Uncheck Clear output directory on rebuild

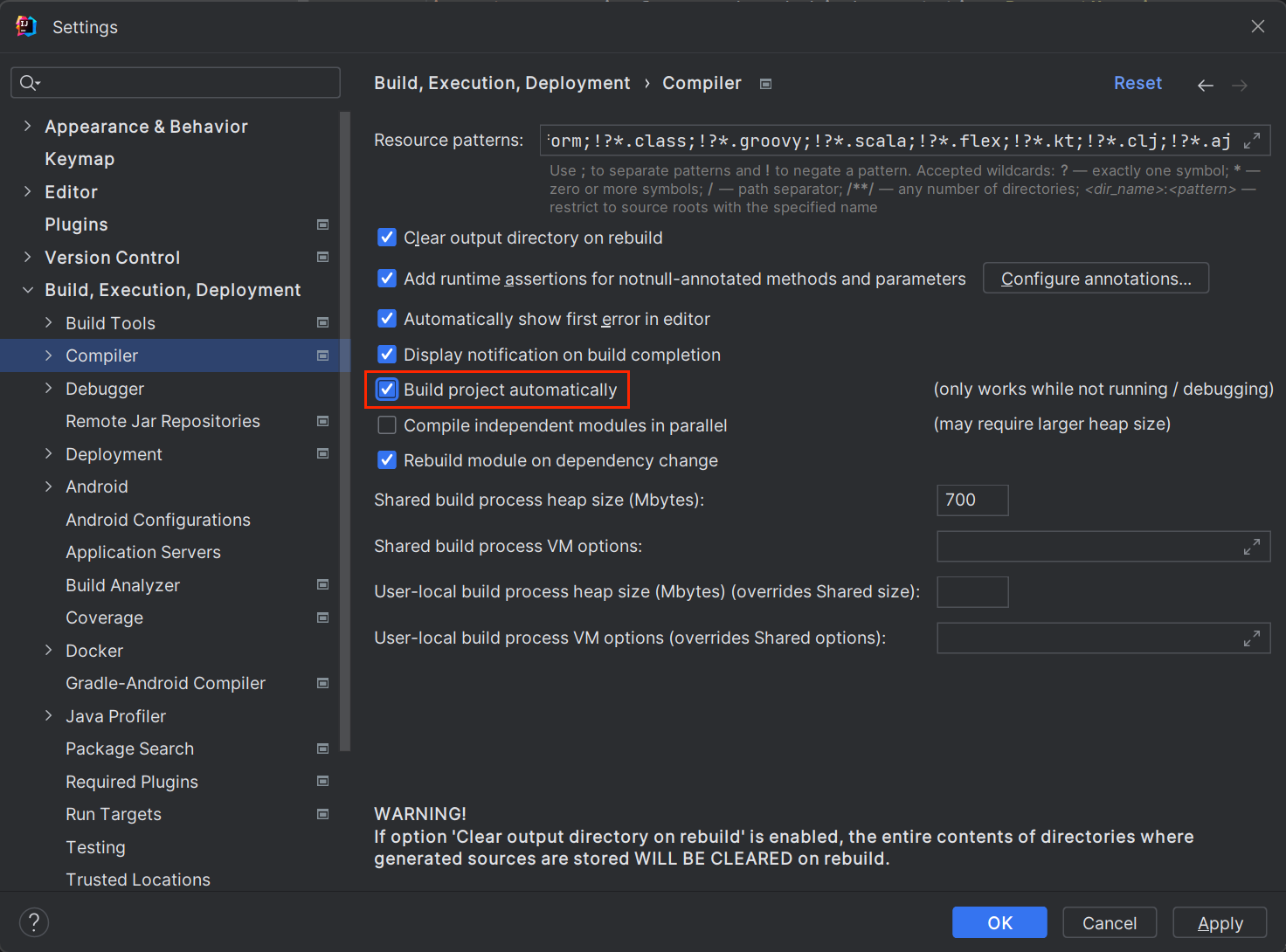(387, 238)
